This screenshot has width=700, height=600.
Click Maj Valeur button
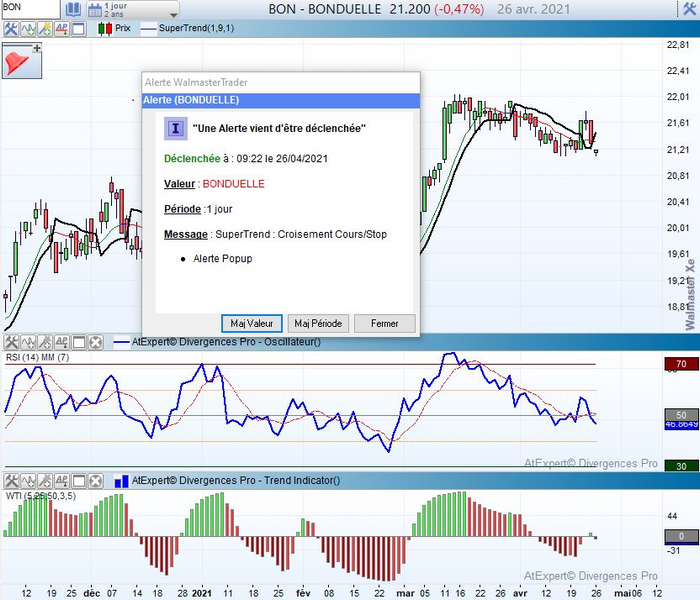click(x=252, y=324)
